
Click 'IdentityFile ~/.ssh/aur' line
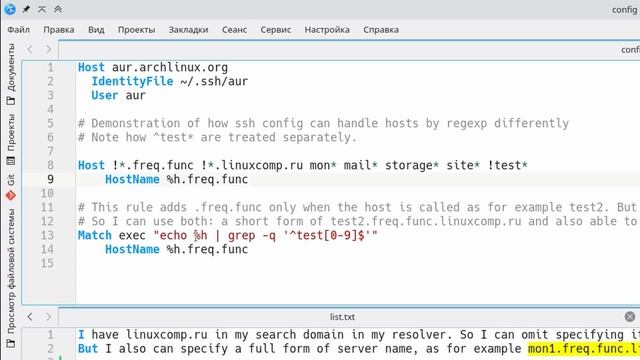coord(169,81)
